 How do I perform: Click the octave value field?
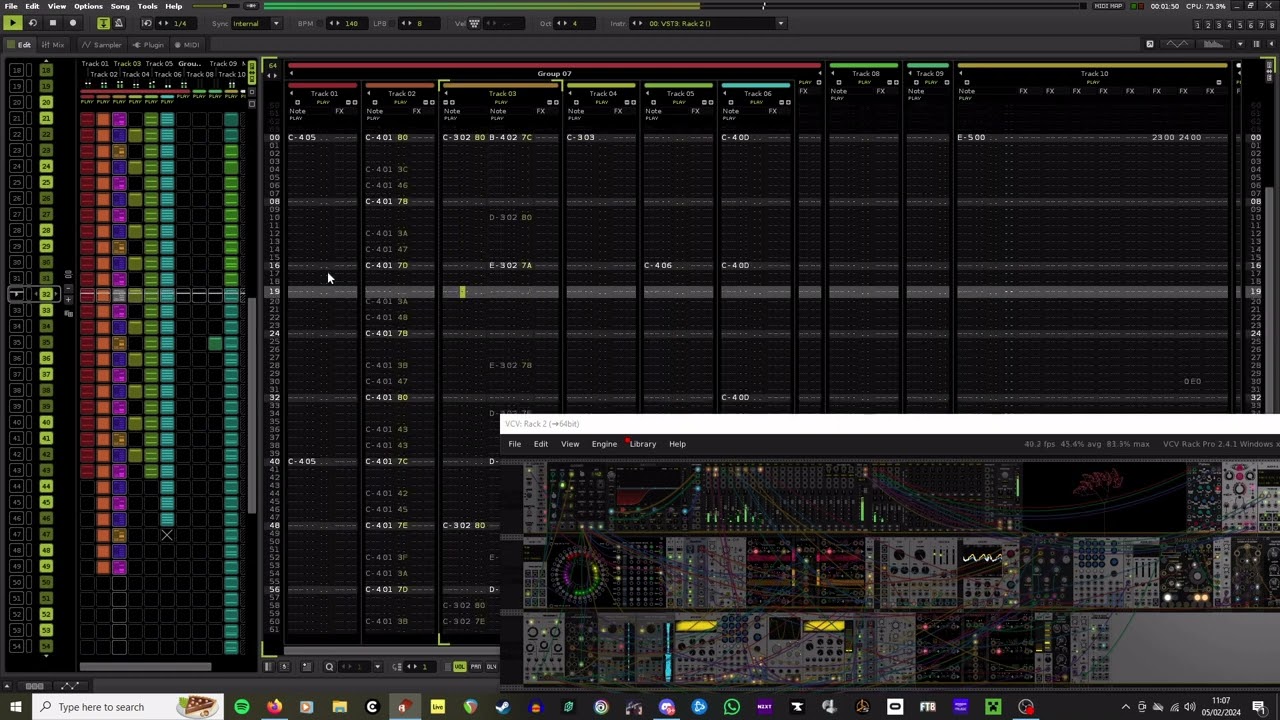(574, 23)
